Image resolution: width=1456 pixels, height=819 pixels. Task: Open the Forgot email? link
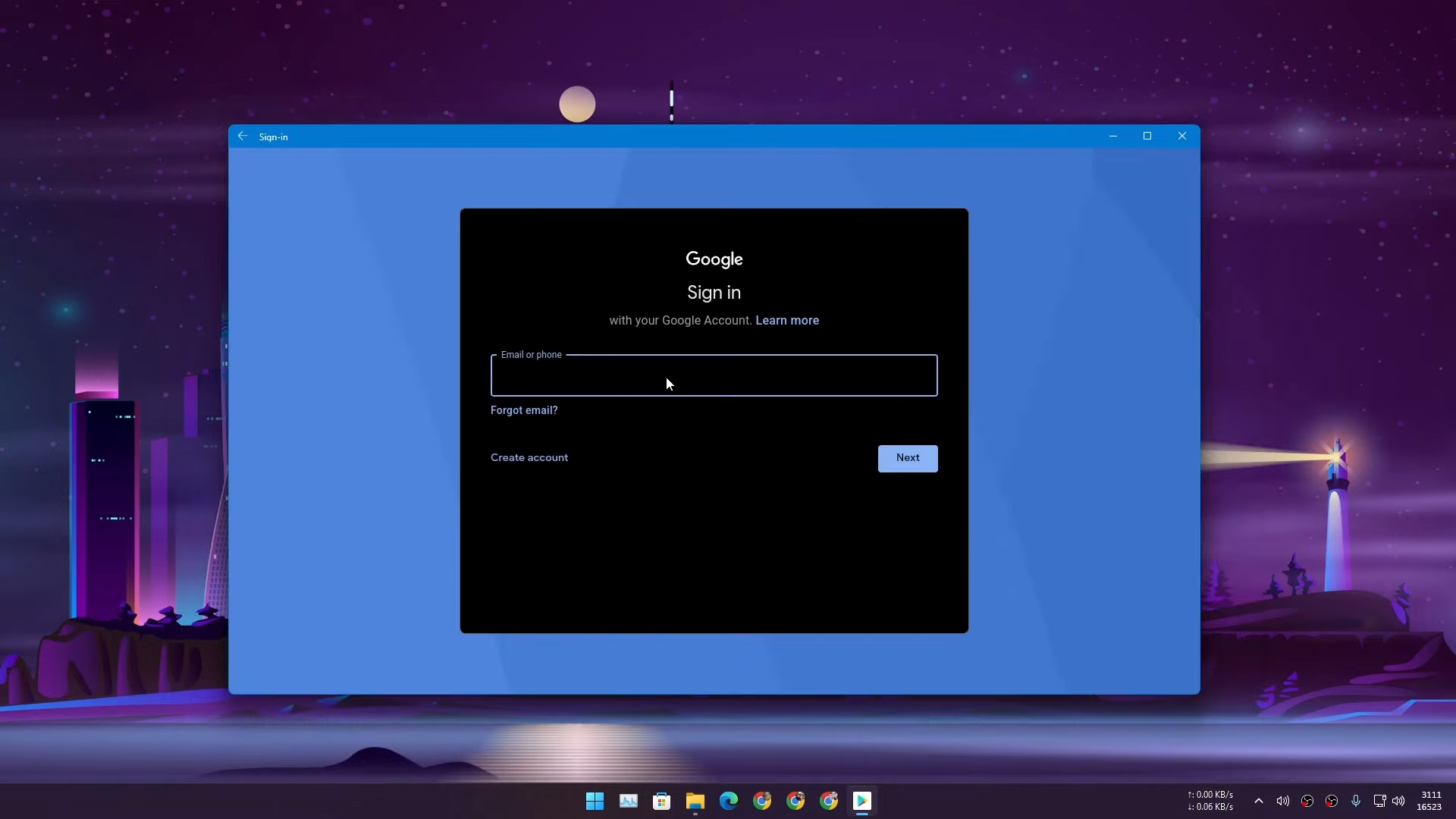(x=524, y=410)
